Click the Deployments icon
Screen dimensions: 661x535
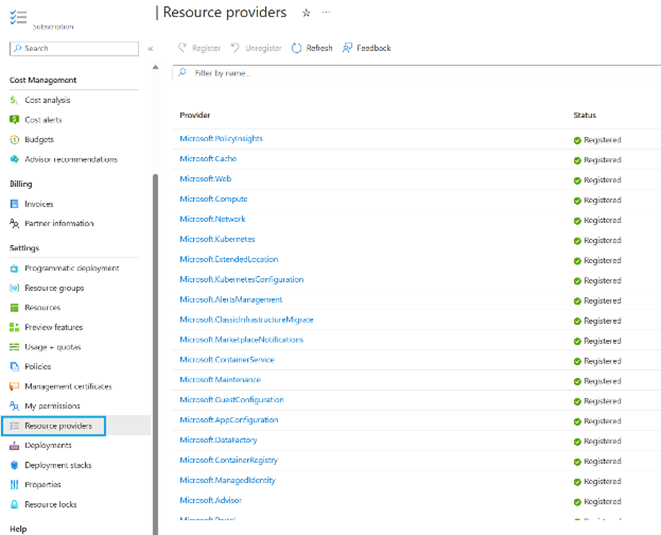(14, 445)
